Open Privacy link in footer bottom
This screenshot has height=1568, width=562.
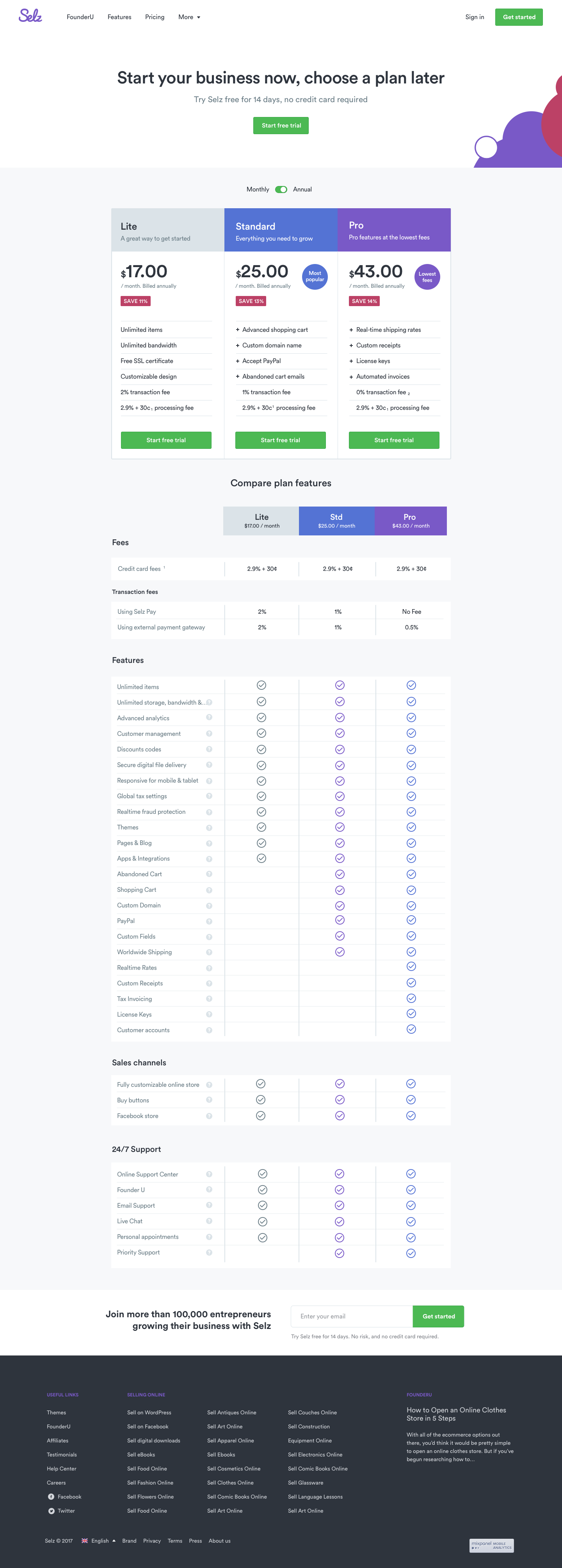tap(152, 1541)
